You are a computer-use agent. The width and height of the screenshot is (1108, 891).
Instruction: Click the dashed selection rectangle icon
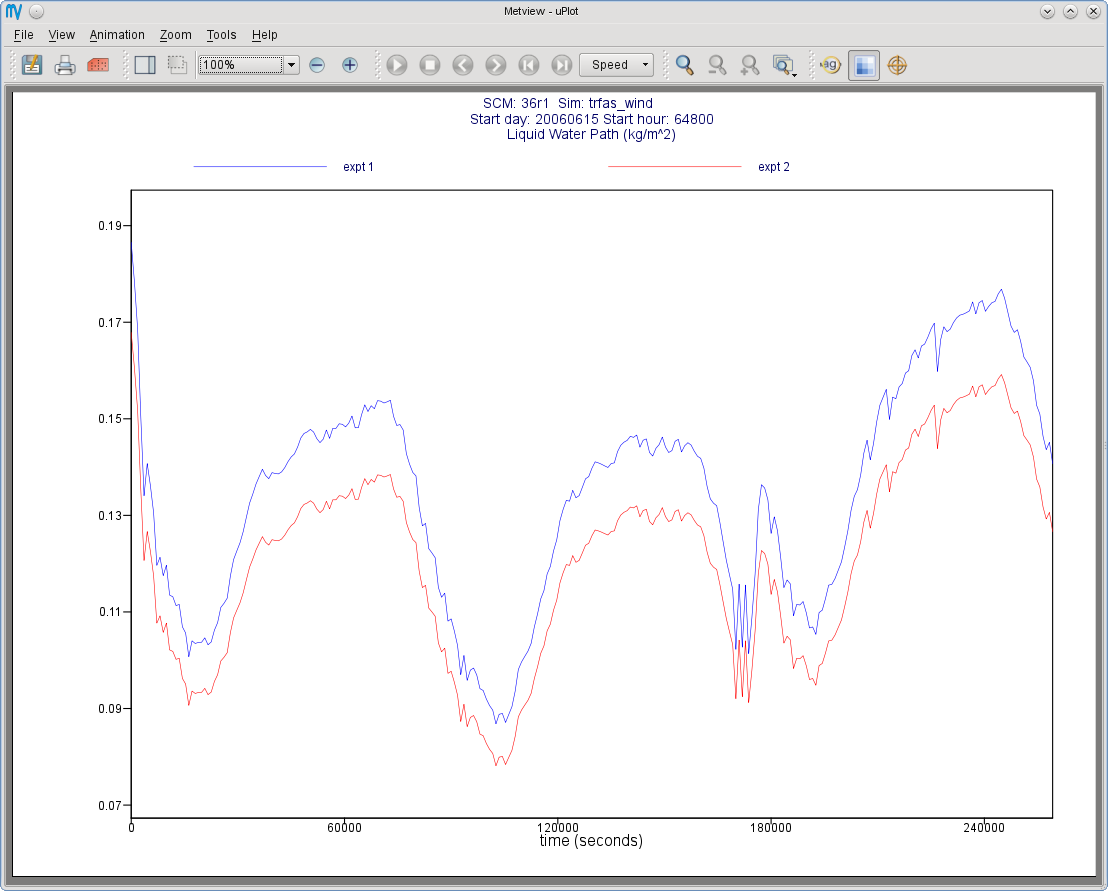tap(177, 65)
